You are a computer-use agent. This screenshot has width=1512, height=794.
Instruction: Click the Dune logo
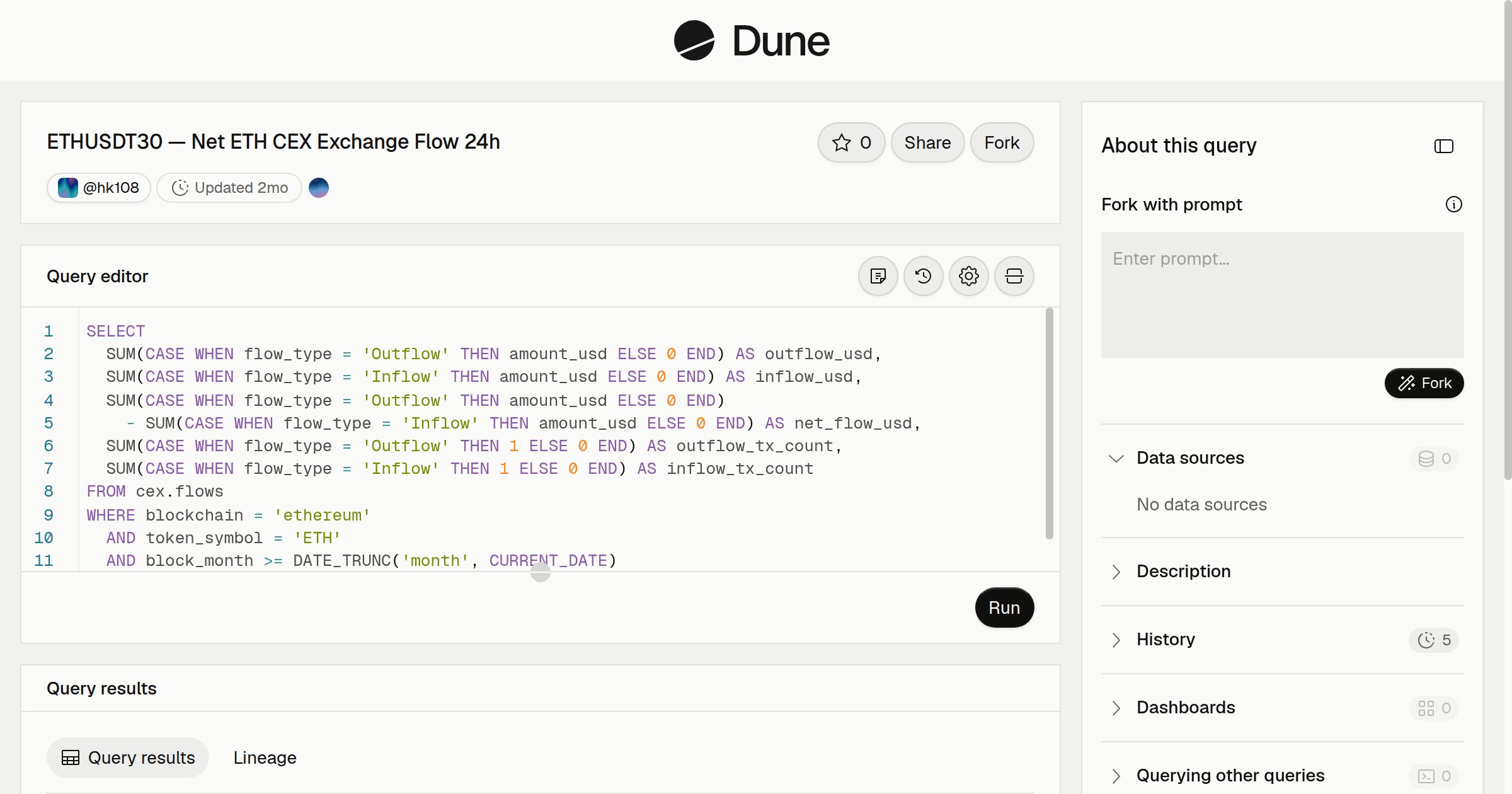pos(752,40)
